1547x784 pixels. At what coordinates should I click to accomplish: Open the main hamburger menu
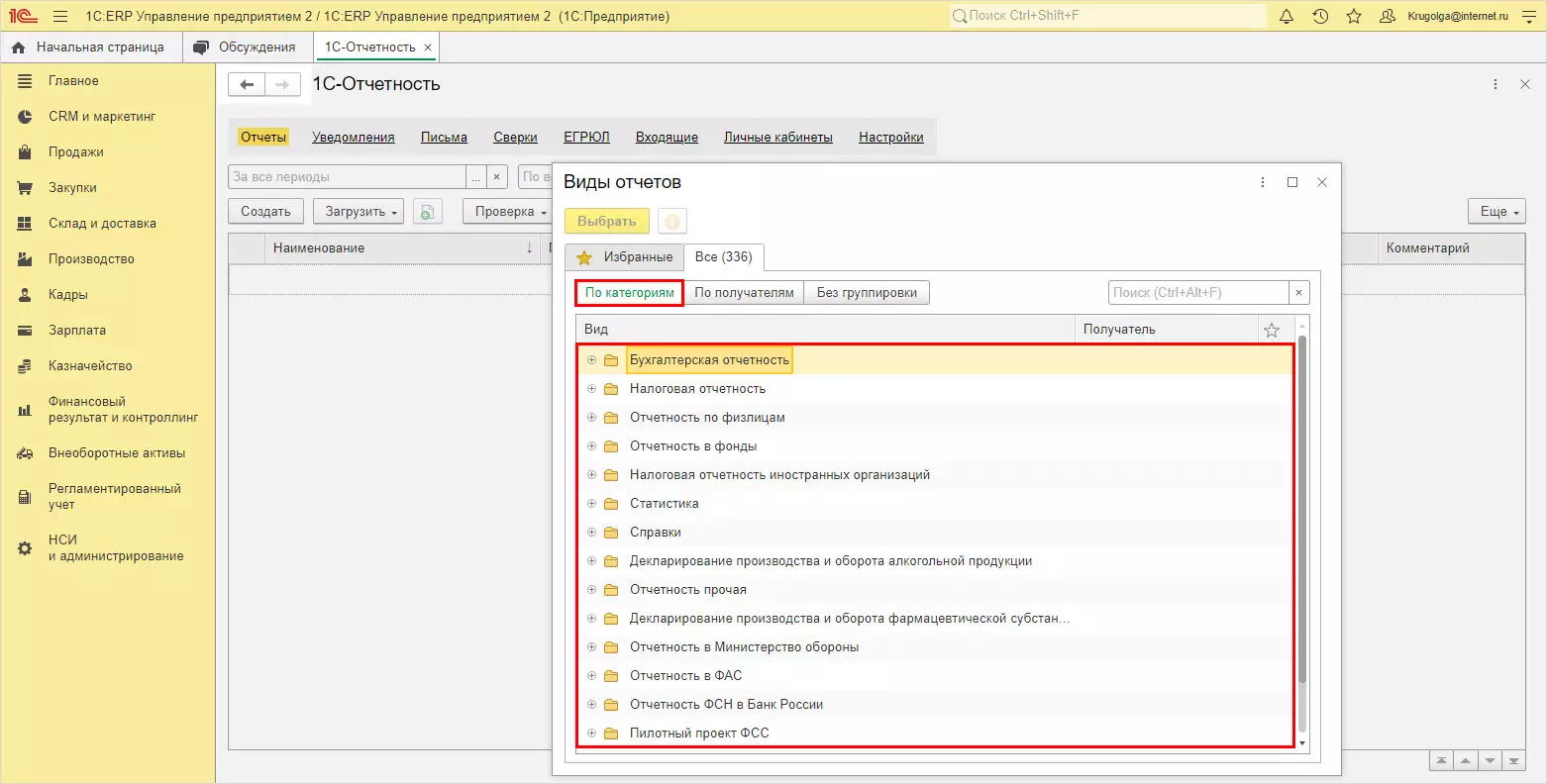pos(60,17)
